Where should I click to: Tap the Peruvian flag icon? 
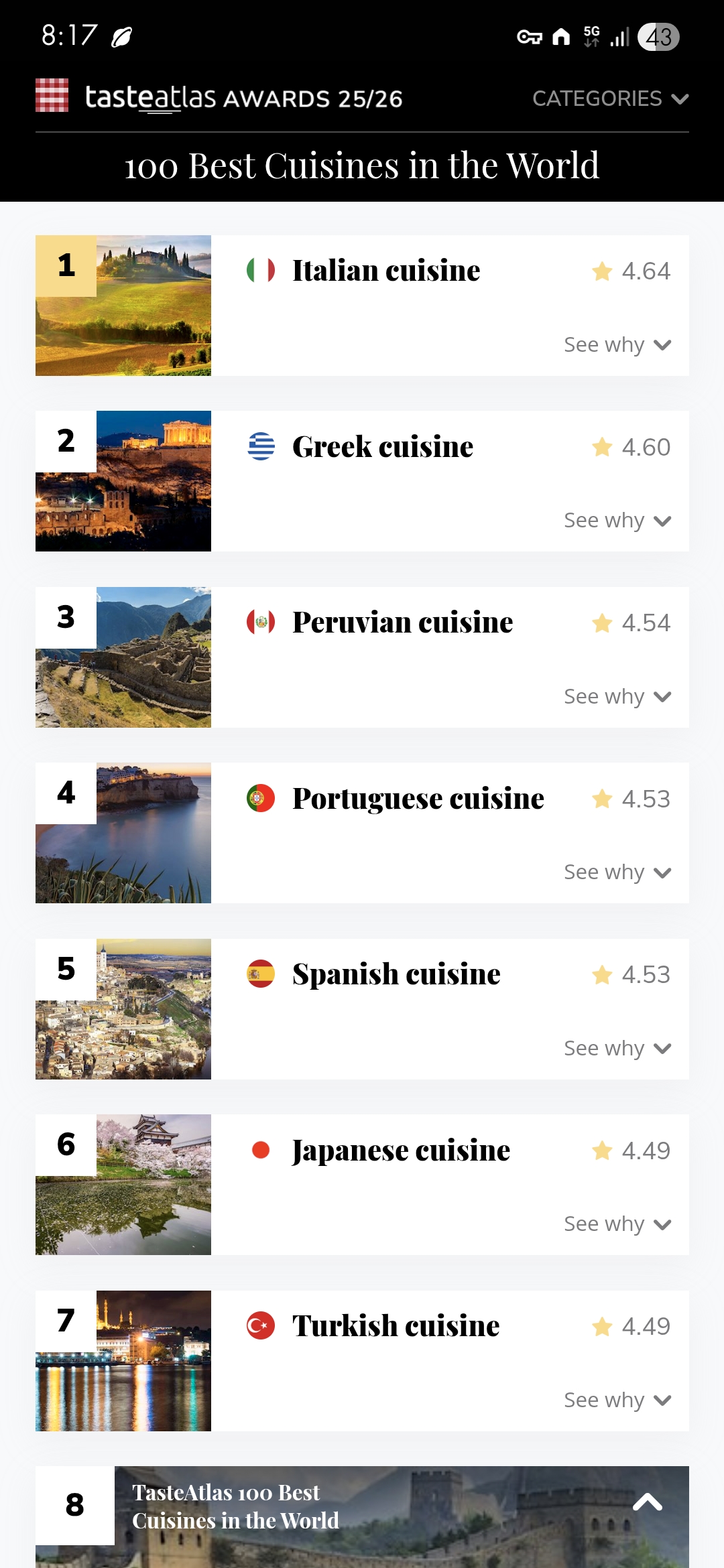(x=261, y=622)
